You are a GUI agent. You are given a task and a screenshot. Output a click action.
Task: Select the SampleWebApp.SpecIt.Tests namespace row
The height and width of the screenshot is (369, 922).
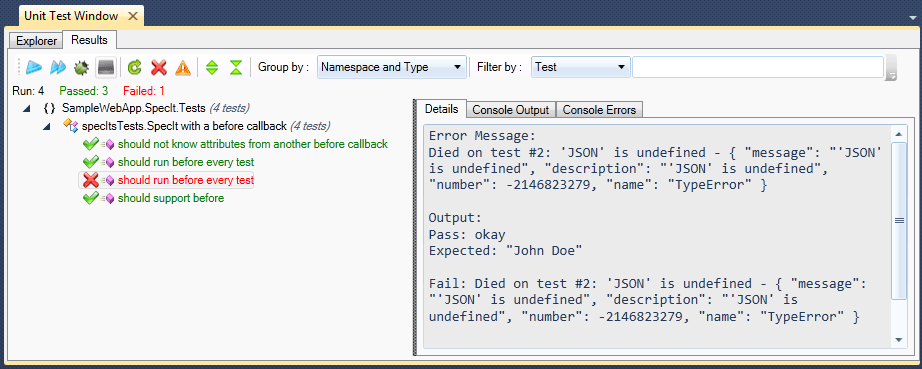point(155,108)
